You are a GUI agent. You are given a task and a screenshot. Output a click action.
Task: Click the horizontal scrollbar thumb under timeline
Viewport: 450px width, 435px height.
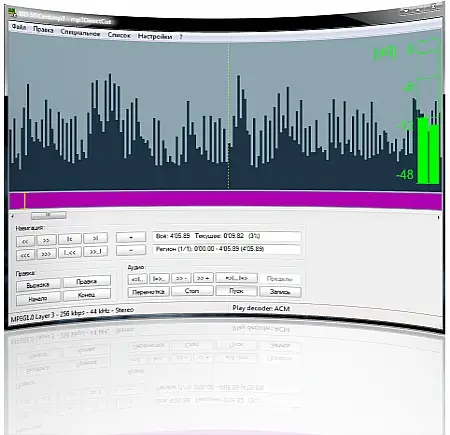tap(48, 215)
